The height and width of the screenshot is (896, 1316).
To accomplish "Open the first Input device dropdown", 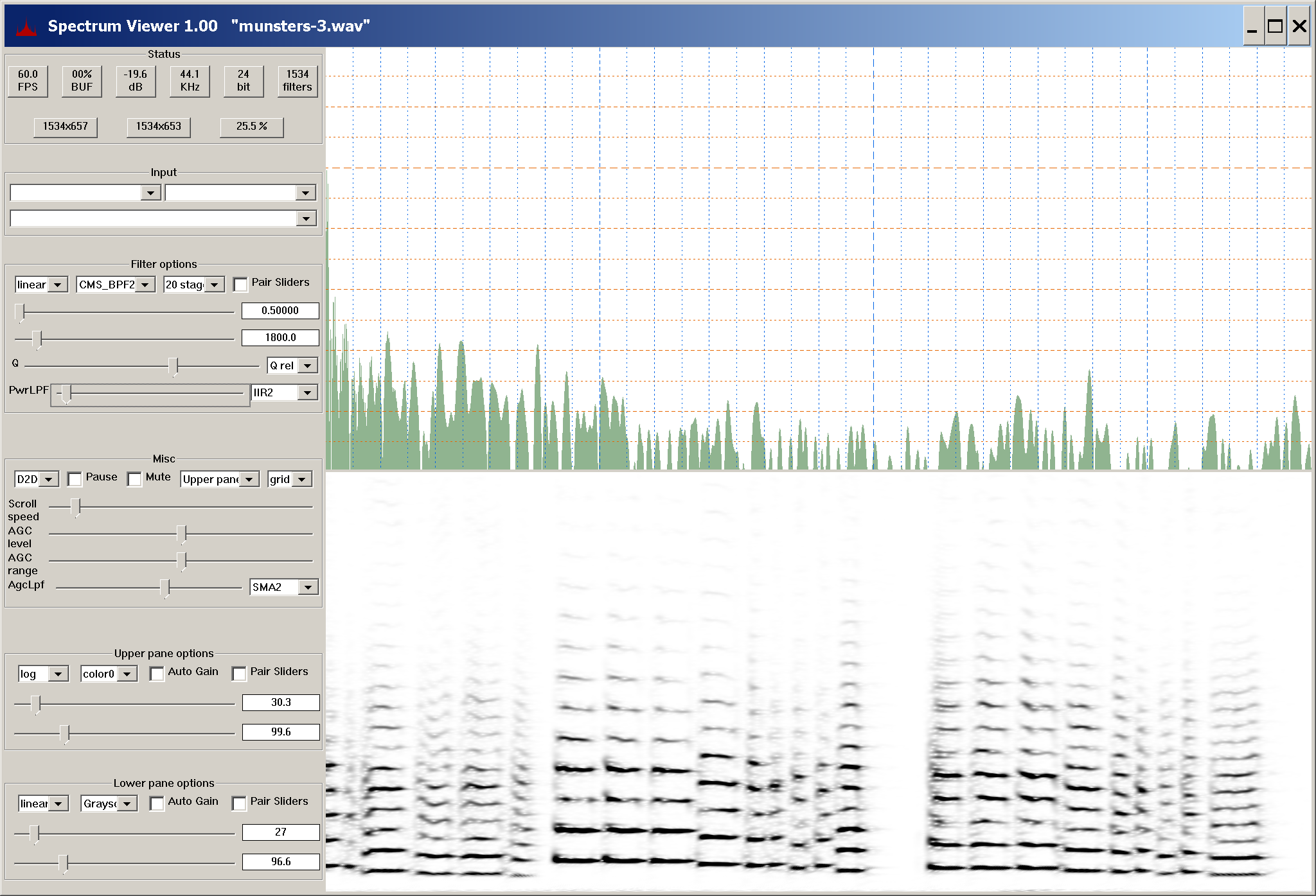I will coord(85,193).
